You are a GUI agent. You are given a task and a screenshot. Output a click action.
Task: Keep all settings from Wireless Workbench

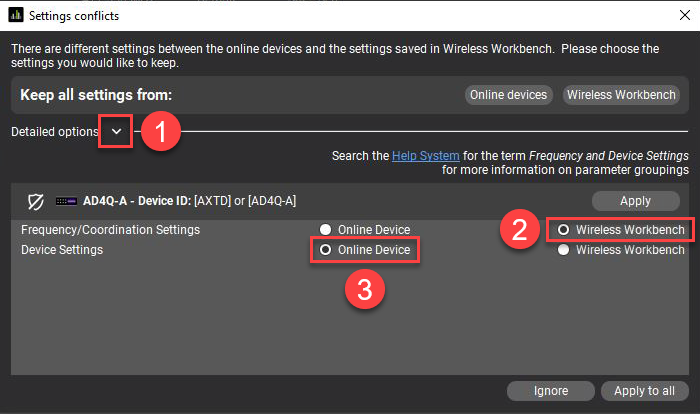[622, 95]
